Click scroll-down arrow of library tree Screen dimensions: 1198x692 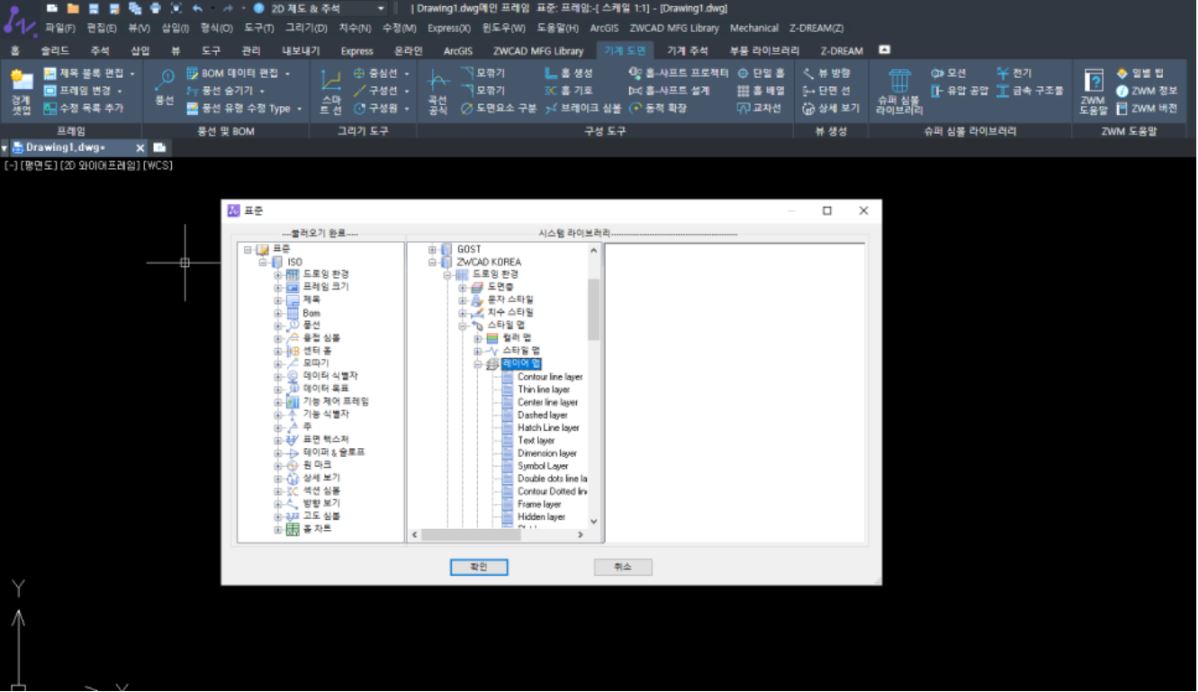(594, 522)
